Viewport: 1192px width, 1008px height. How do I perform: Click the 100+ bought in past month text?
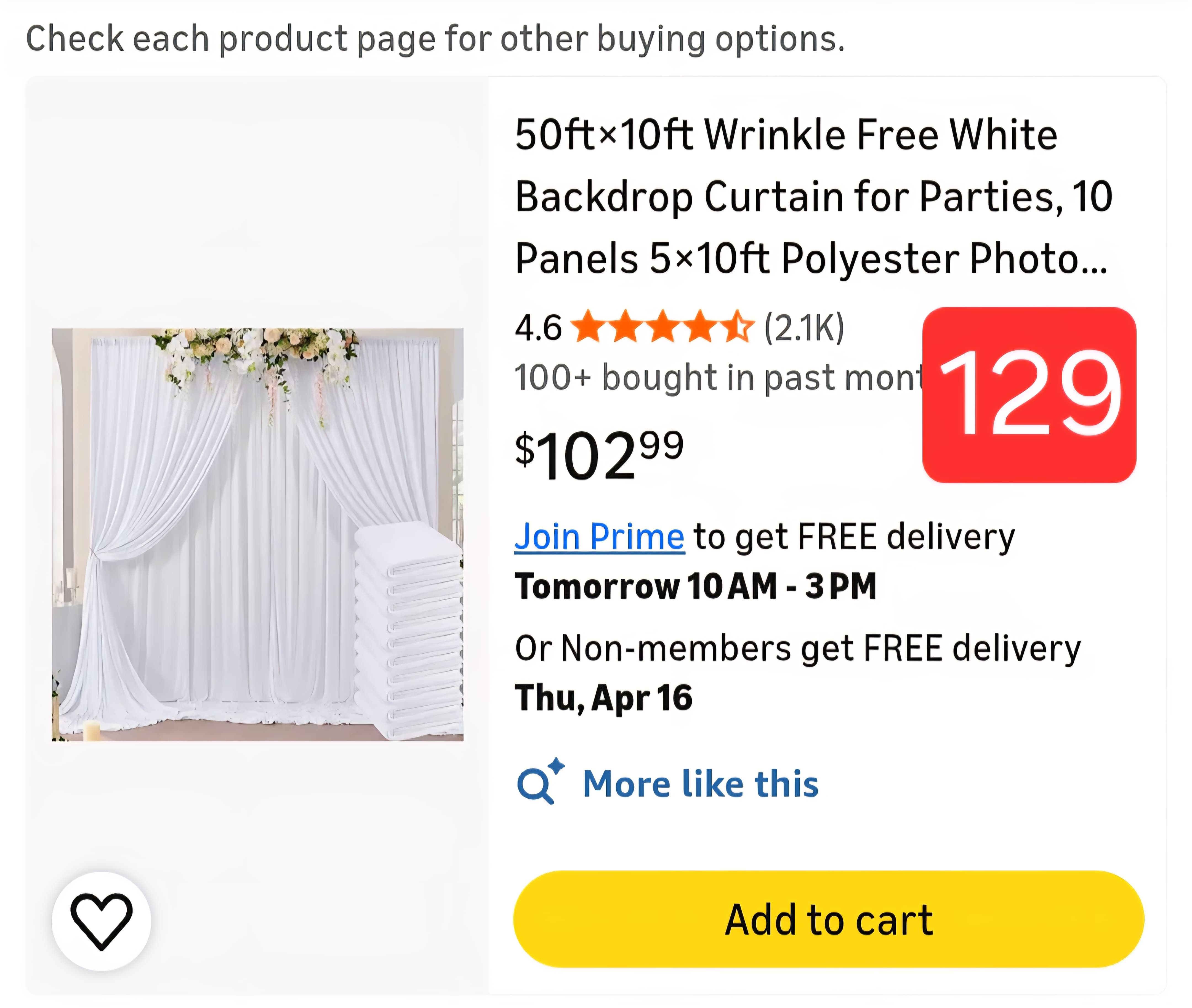717,378
